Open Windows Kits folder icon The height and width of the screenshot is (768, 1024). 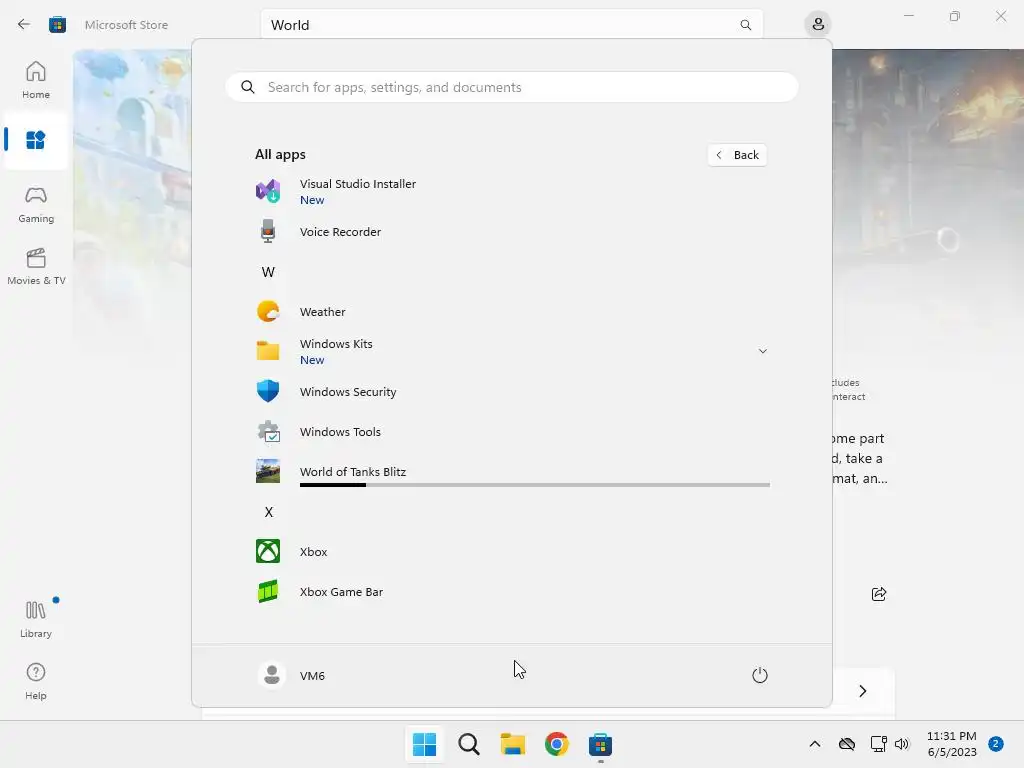click(x=268, y=351)
